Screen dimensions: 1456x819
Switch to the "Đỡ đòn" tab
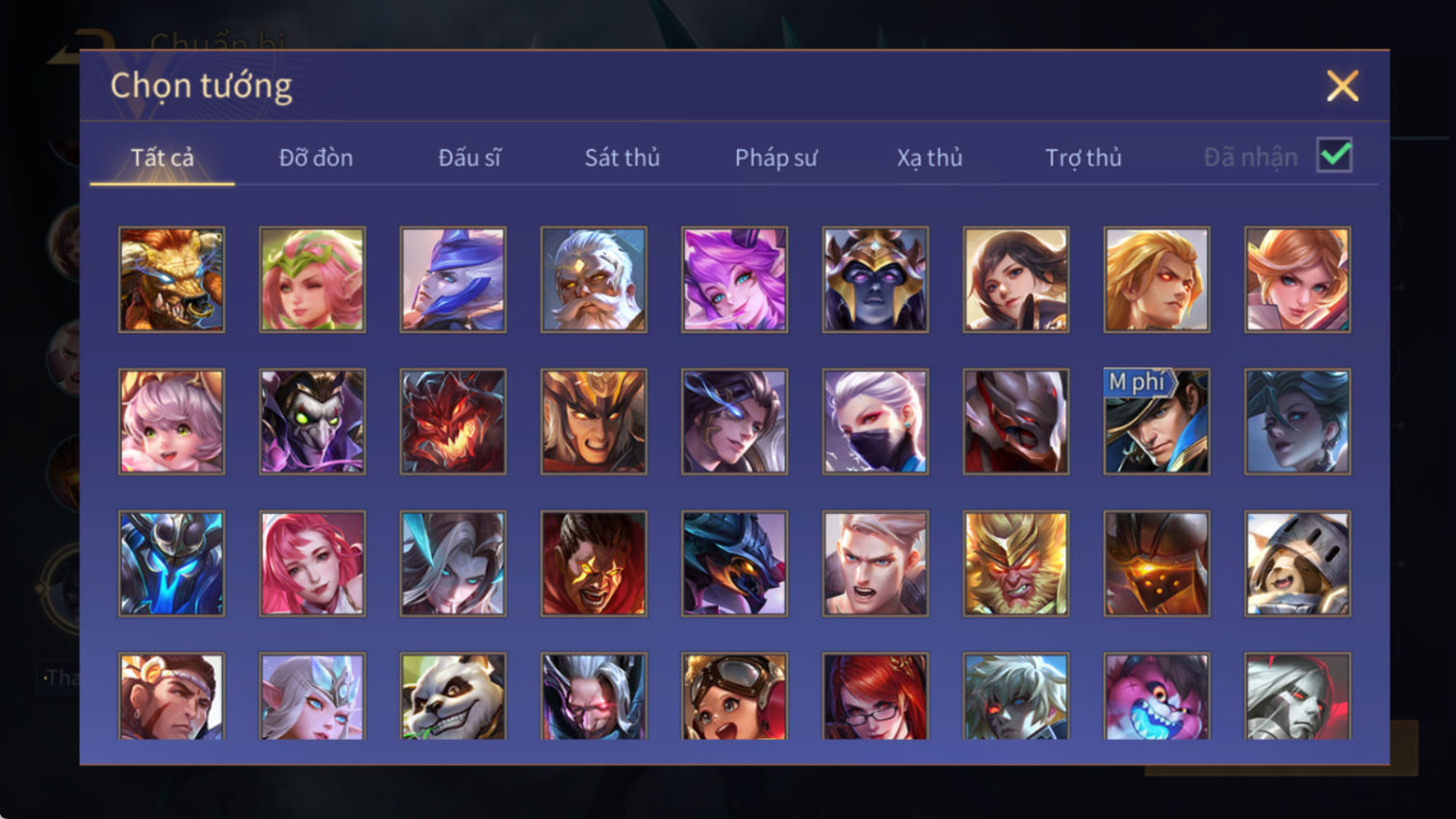click(x=316, y=158)
